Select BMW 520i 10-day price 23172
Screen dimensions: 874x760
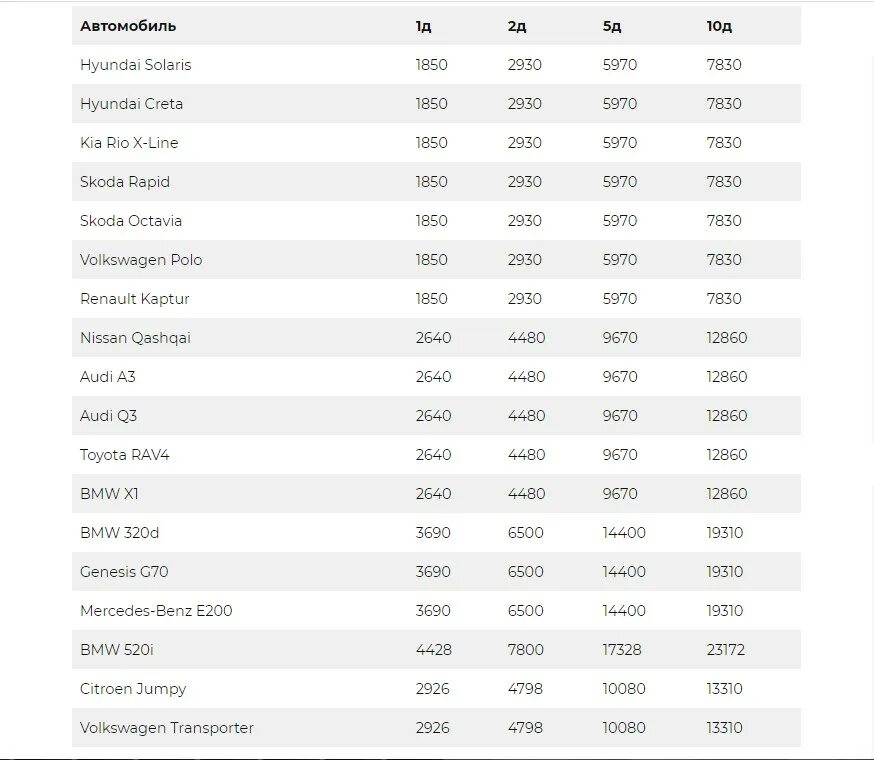coord(726,650)
